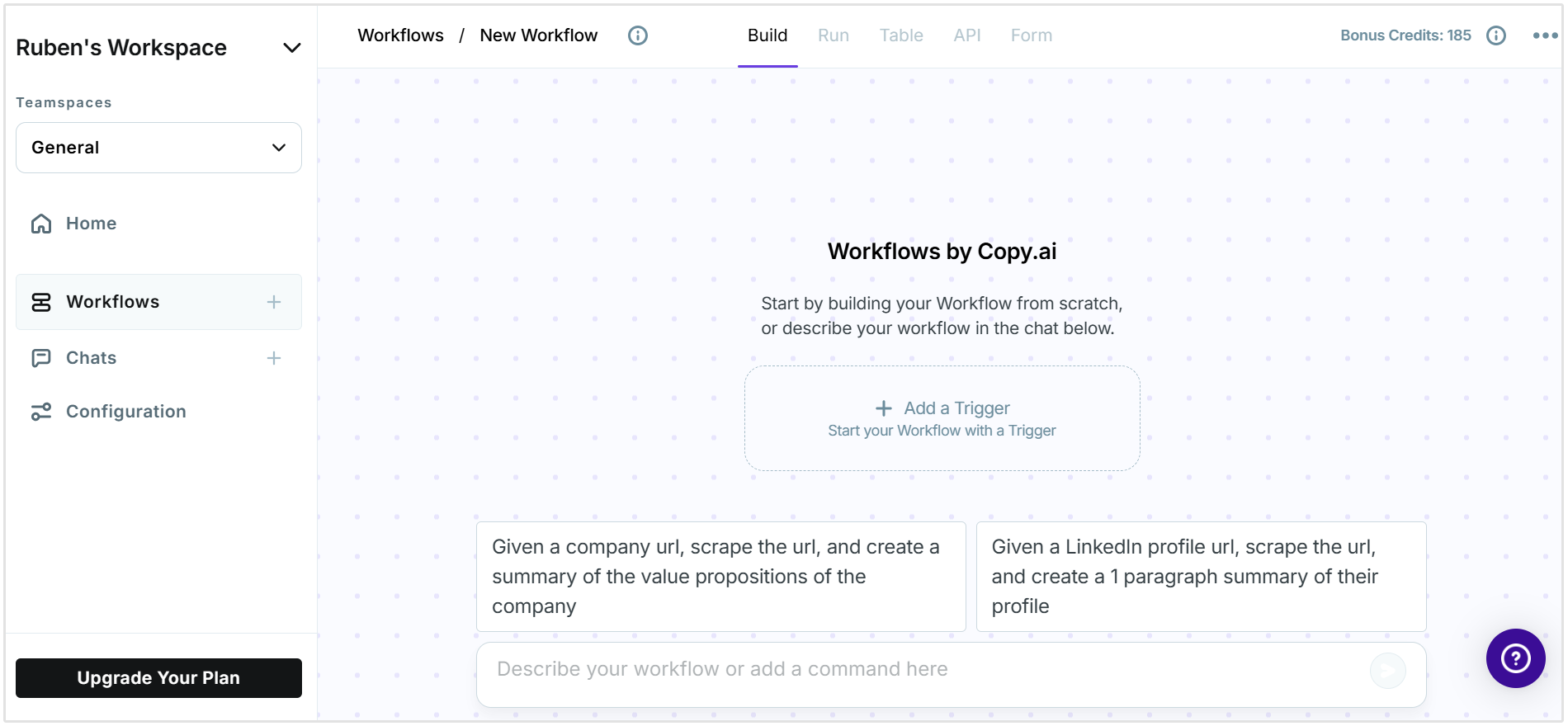Choose the LinkedIn profile summary suggestion

pyautogui.click(x=1201, y=577)
